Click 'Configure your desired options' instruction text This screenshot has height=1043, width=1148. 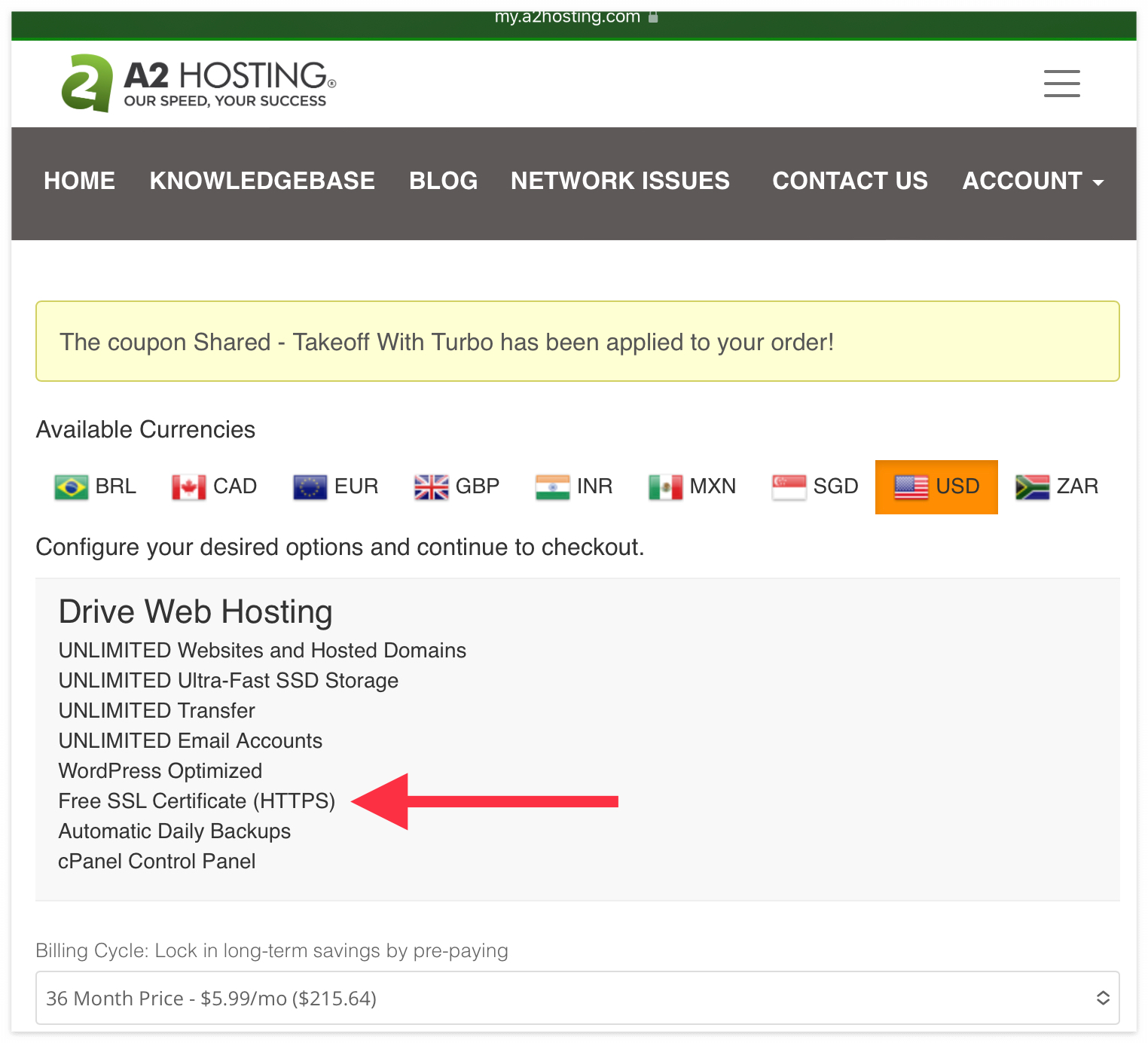(340, 547)
